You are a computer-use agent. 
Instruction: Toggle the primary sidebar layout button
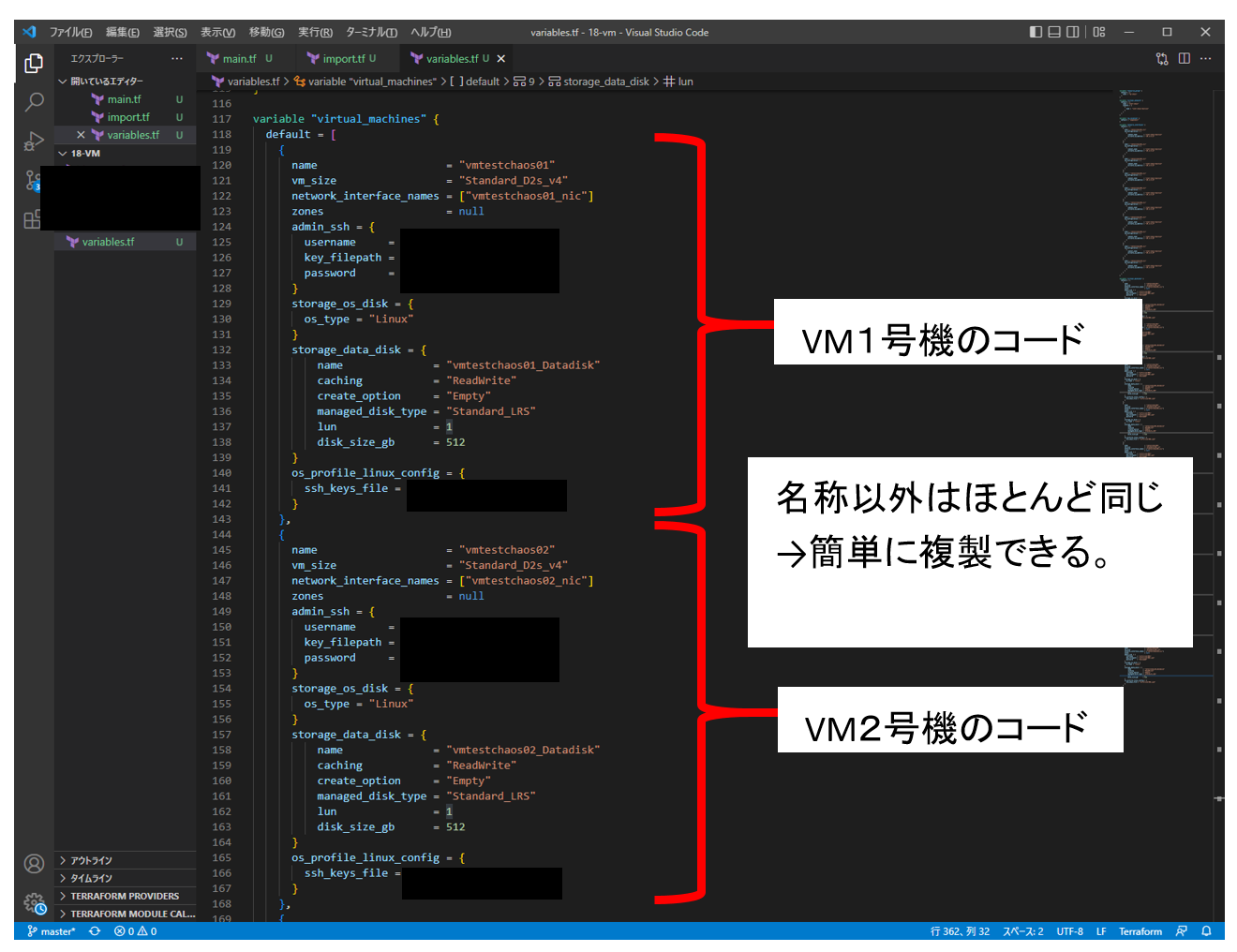pyautogui.click(x=1036, y=32)
